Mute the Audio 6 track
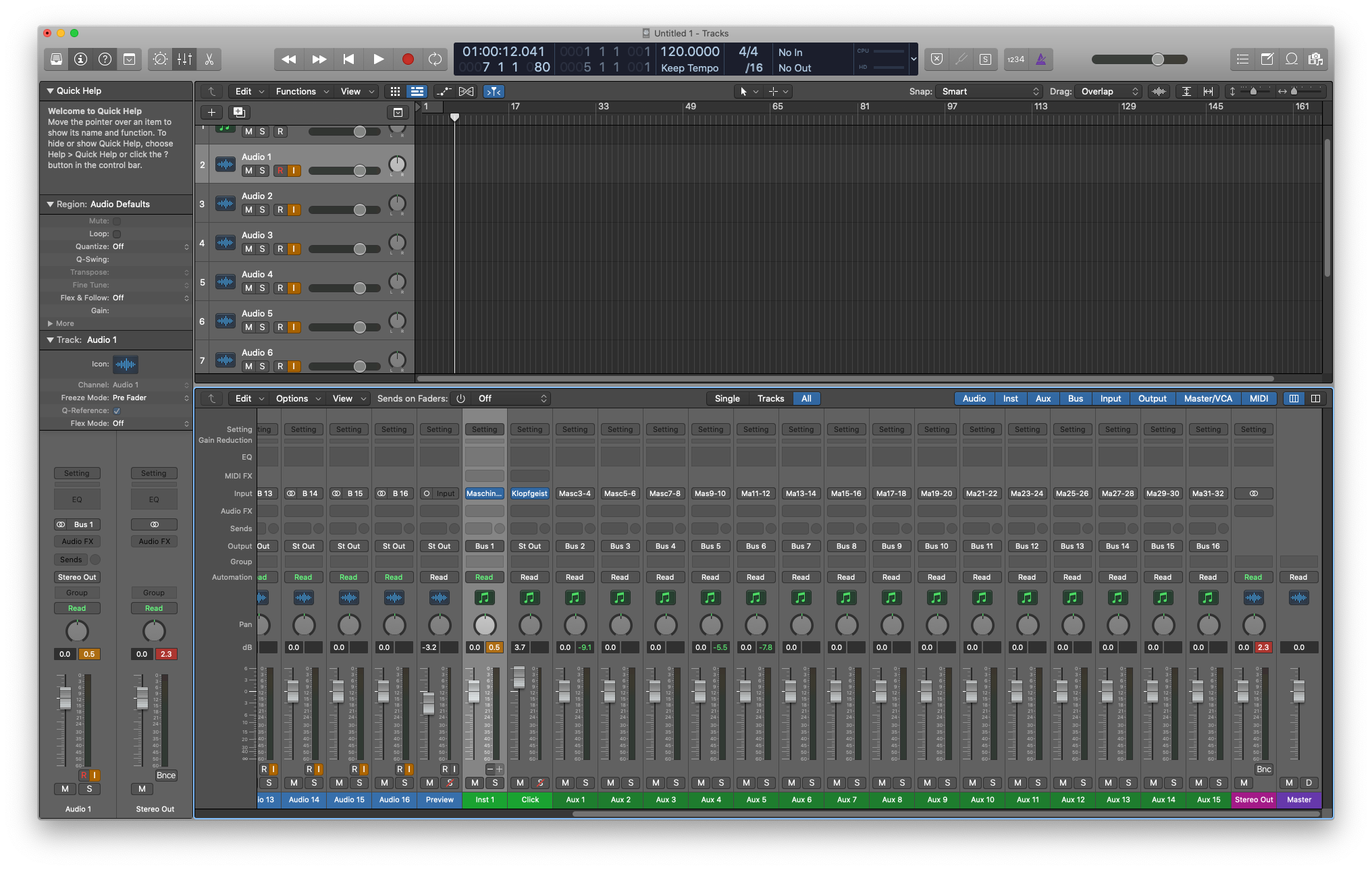The width and height of the screenshot is (1372, 870). tap(248, 366)
